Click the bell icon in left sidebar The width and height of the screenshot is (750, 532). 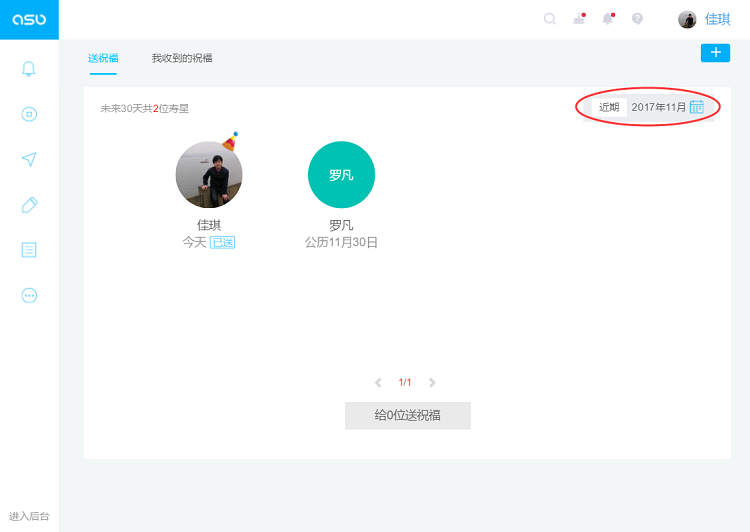click(x=29, y=69)
